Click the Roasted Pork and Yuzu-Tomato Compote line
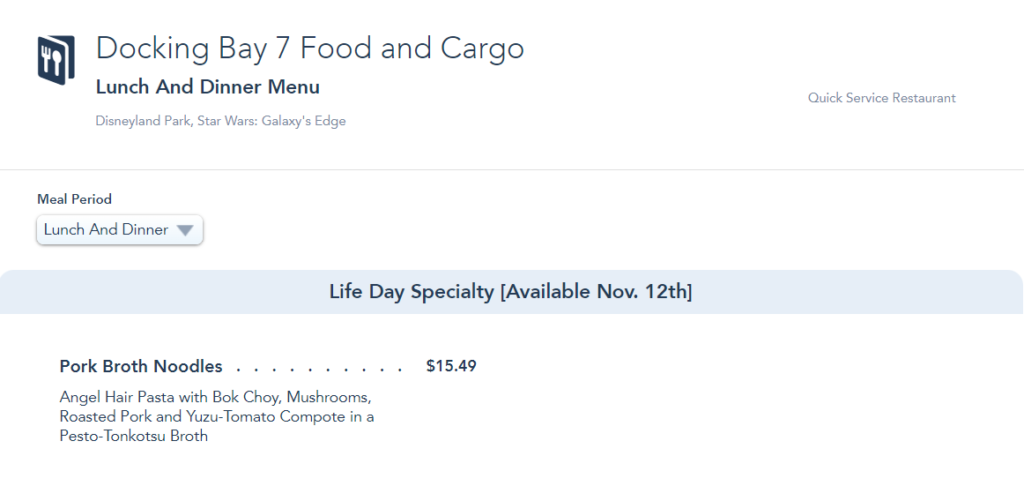Viewport: 1024px width, 486px height. (x=216, y=416)
